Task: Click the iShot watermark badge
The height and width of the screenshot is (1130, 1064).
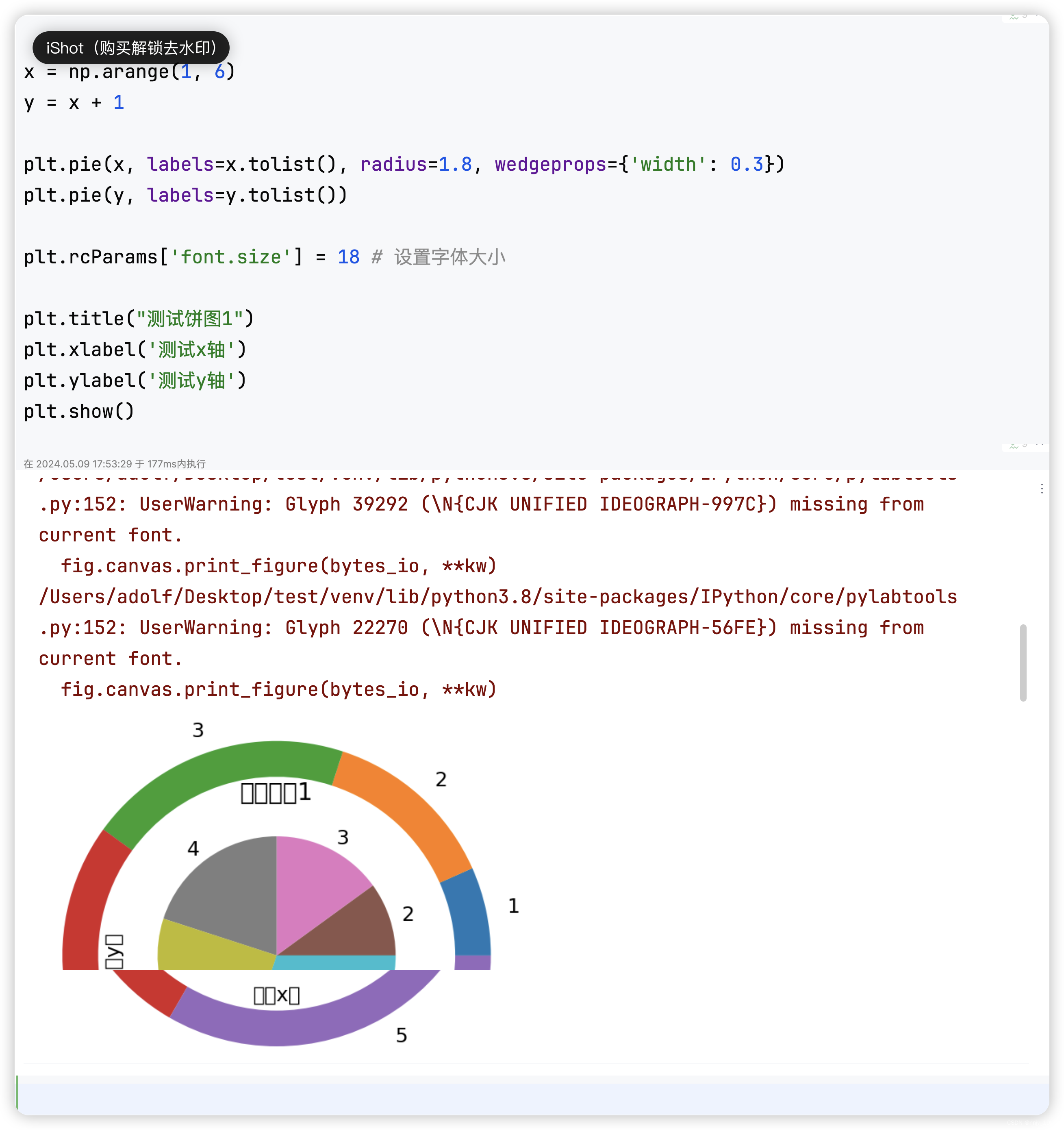Action: 131,48
